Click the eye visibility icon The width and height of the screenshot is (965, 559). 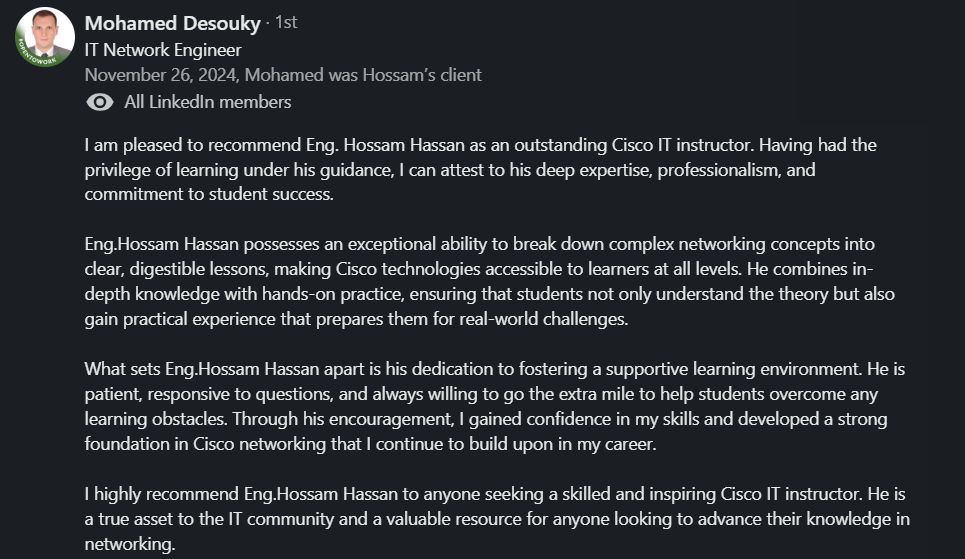[x=100, y=102]
